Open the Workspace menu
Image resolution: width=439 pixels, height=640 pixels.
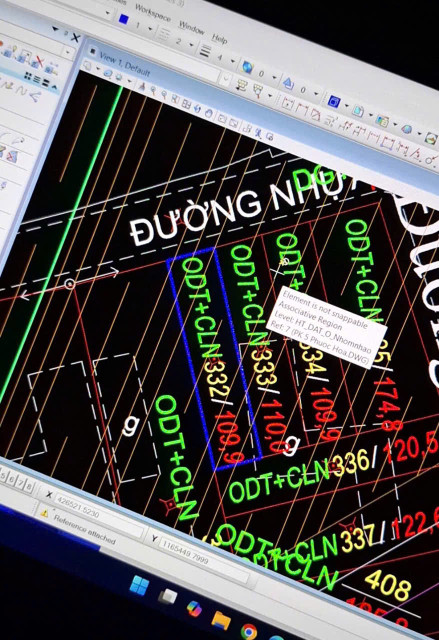click(x=153, y=13)
